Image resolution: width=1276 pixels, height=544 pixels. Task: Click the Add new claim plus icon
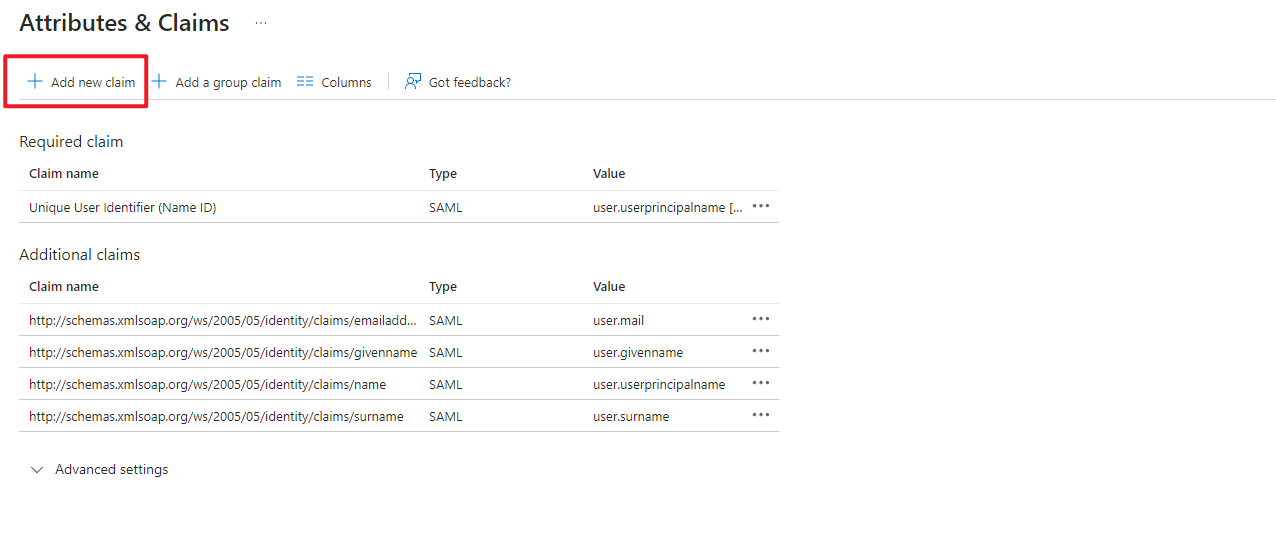[x=34, y=82]
